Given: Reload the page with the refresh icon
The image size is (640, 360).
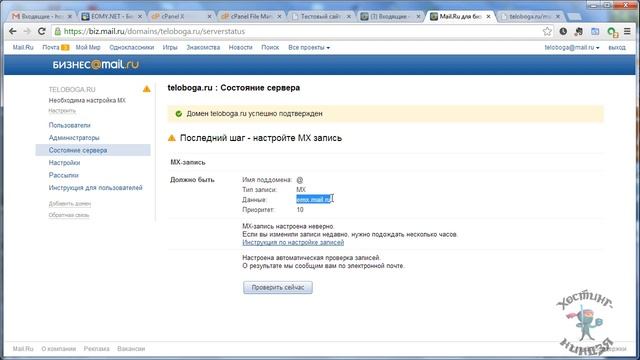Looking at the screenshot, I should pos(42,31).
